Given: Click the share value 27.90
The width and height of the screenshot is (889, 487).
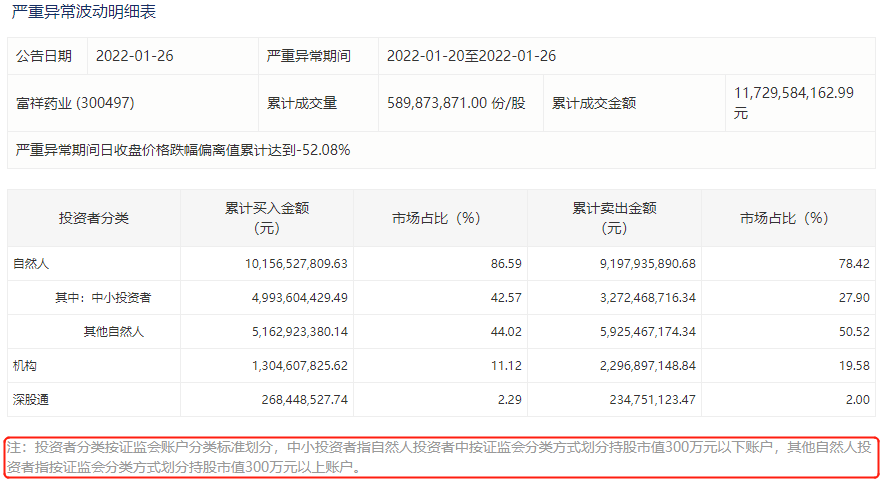Looking at the screenshot, I should tap(854, 298).
